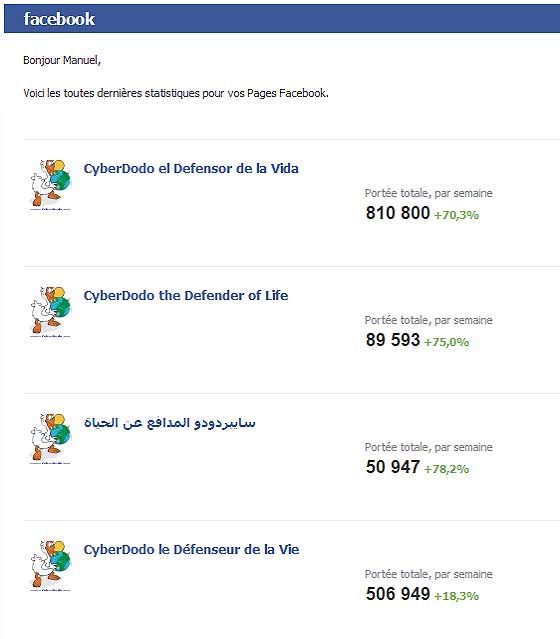The image size is (560, 639).
Task: Open CyberDodo le Défenseur de la Vie page
Action: tap(191, 549)
